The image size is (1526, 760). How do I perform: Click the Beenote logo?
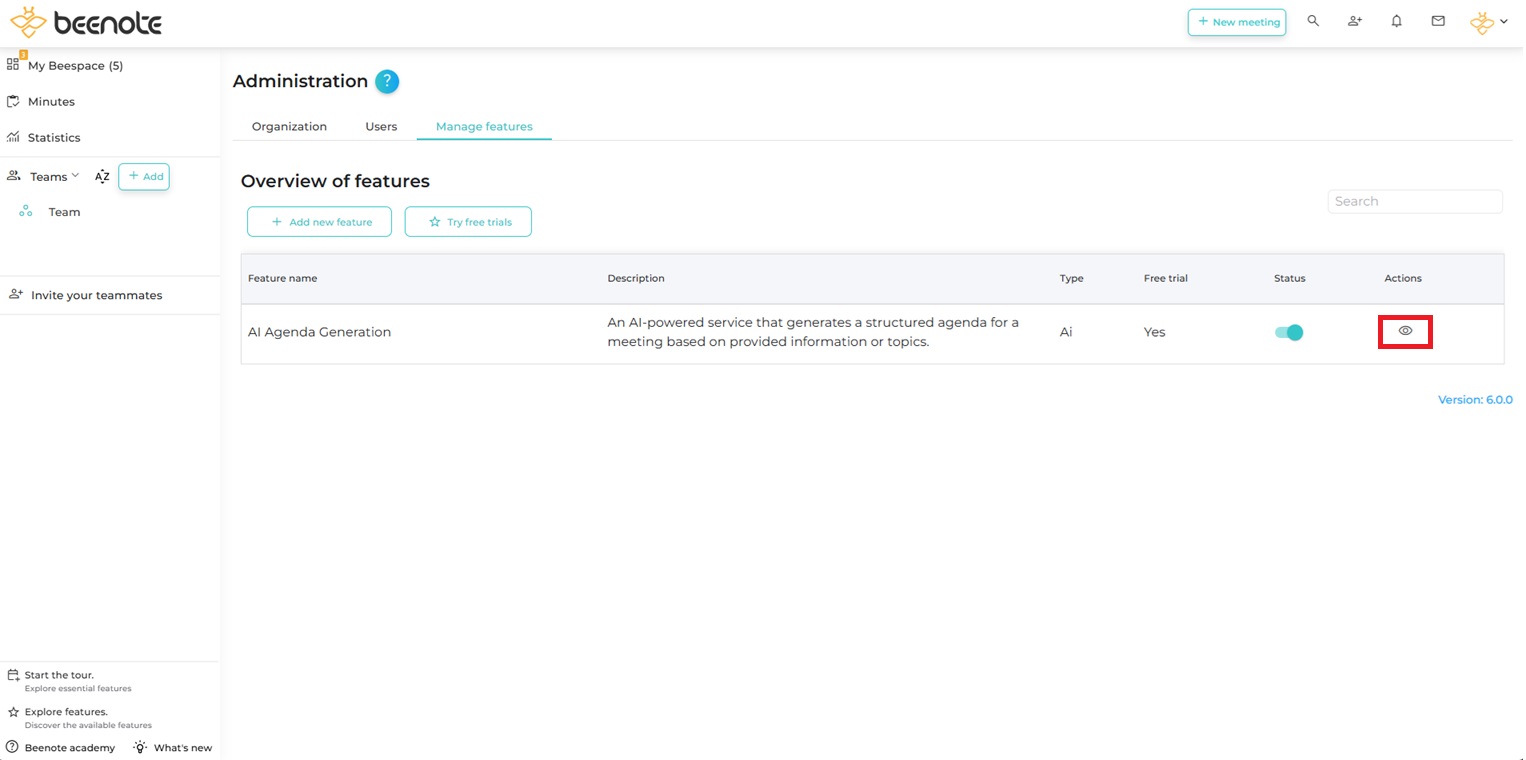pyautogui.click(x=85, y=22)
